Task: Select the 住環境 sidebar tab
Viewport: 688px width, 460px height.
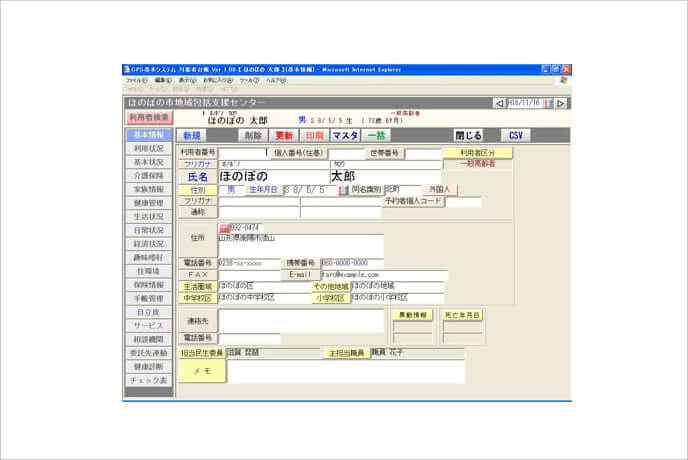Action: [149, 271]
